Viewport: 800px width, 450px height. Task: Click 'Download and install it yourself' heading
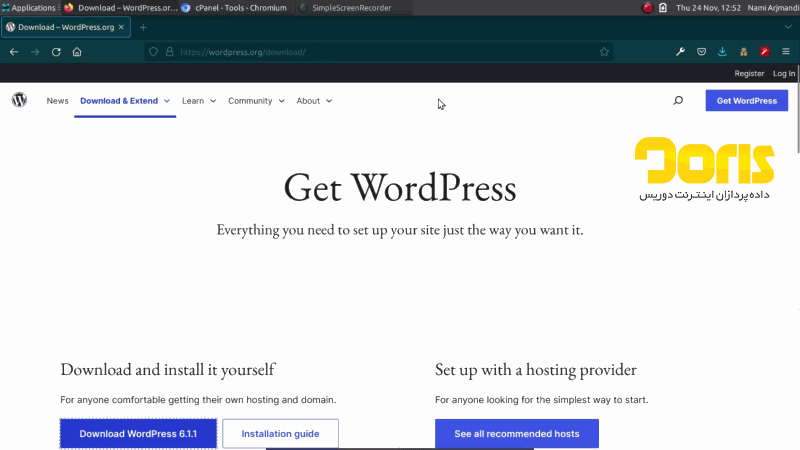[x=168, y=369]
